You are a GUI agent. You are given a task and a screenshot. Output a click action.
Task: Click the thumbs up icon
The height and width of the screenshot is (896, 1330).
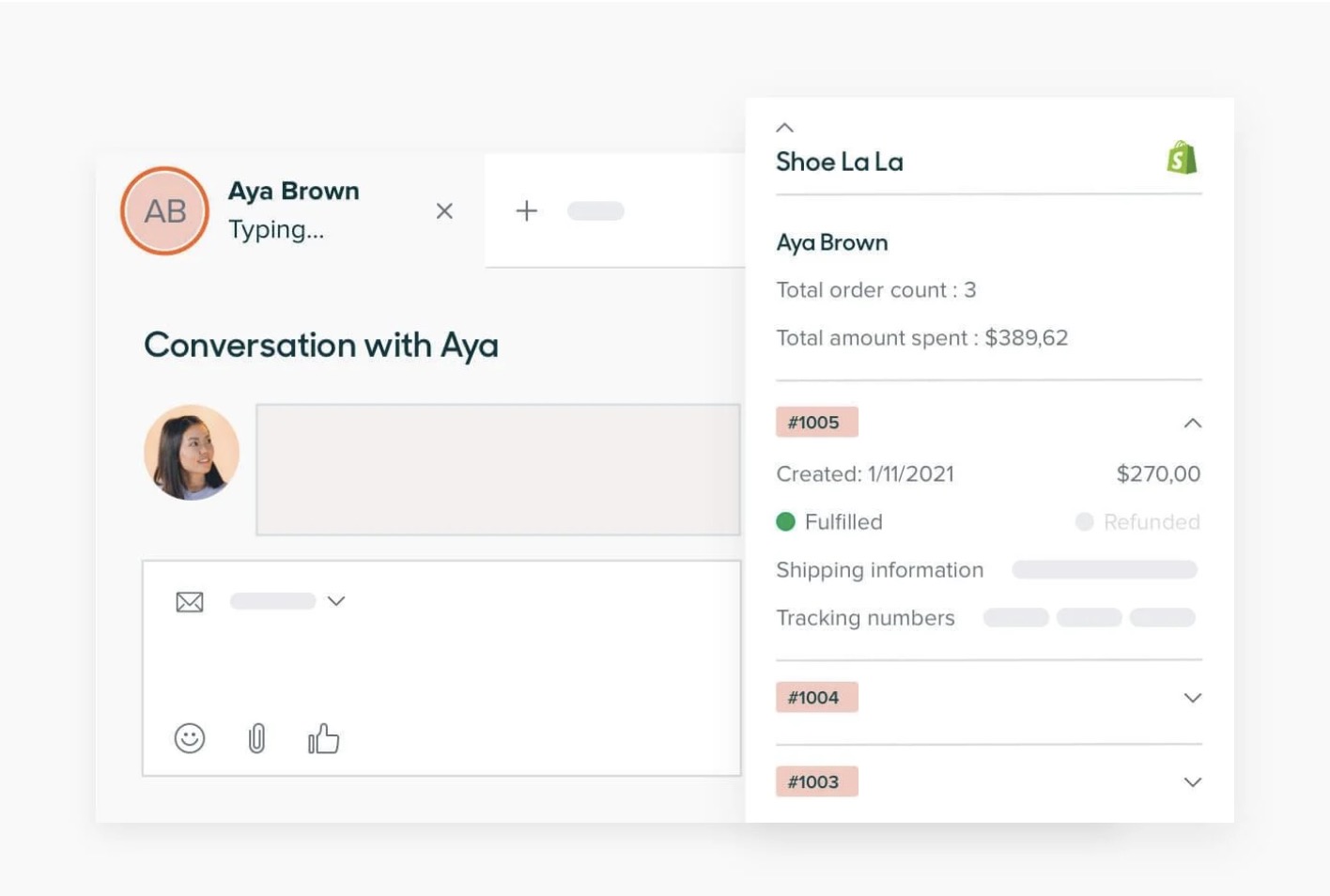[x=323, y=739]
